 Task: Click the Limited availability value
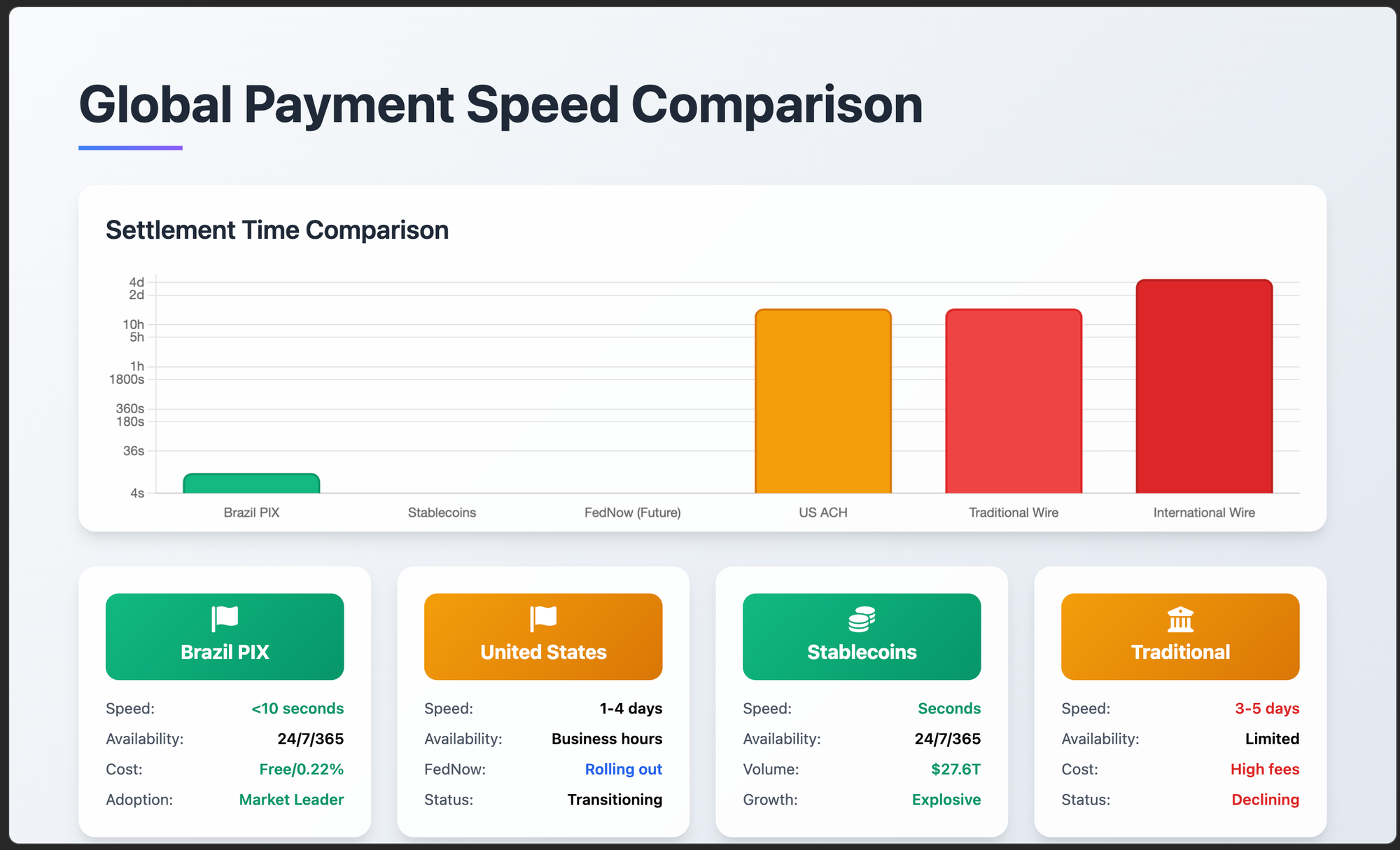tap(1272, 739)
